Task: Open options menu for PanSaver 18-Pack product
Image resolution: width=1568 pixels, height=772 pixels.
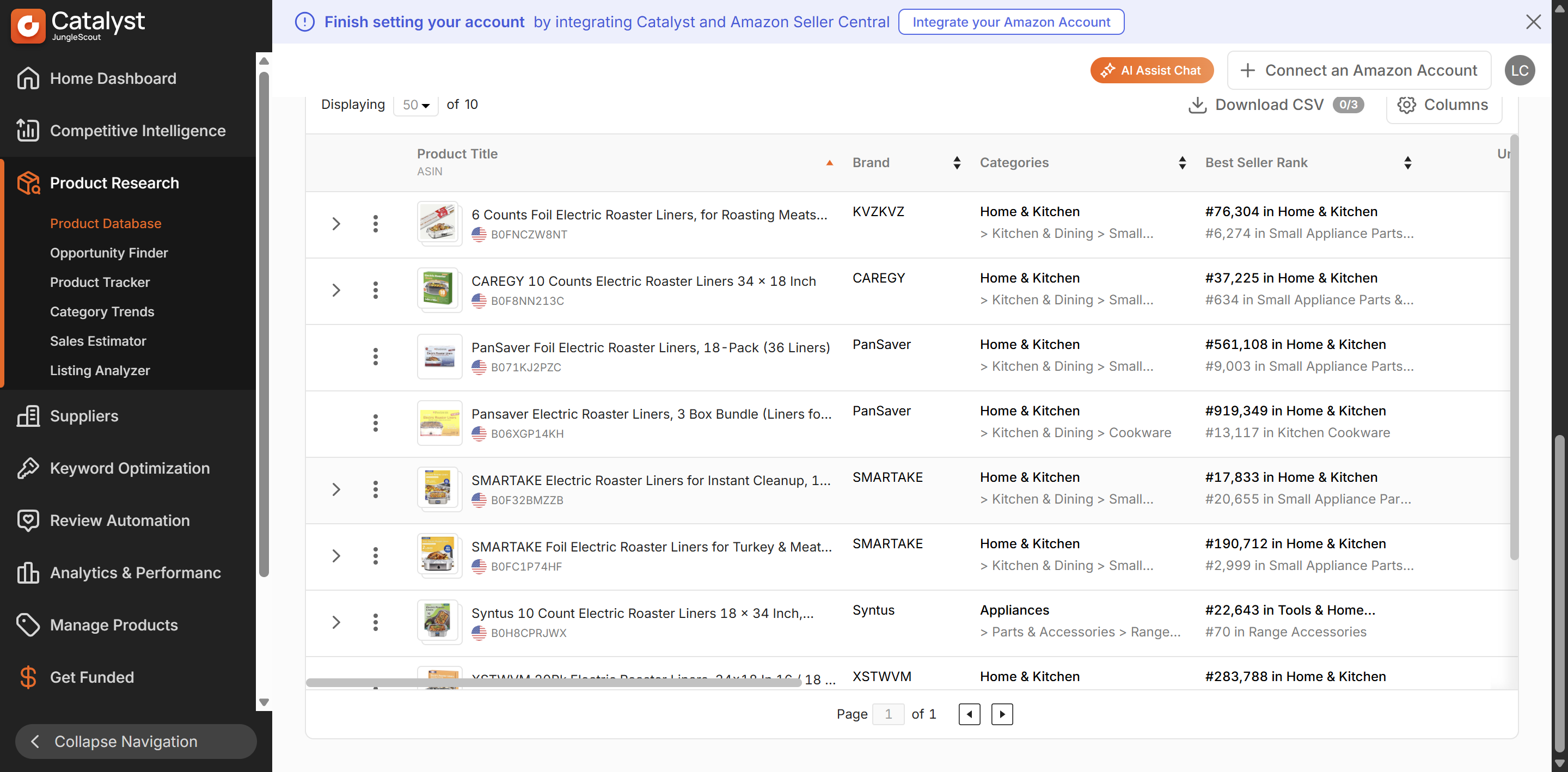Action: point(376,357)
